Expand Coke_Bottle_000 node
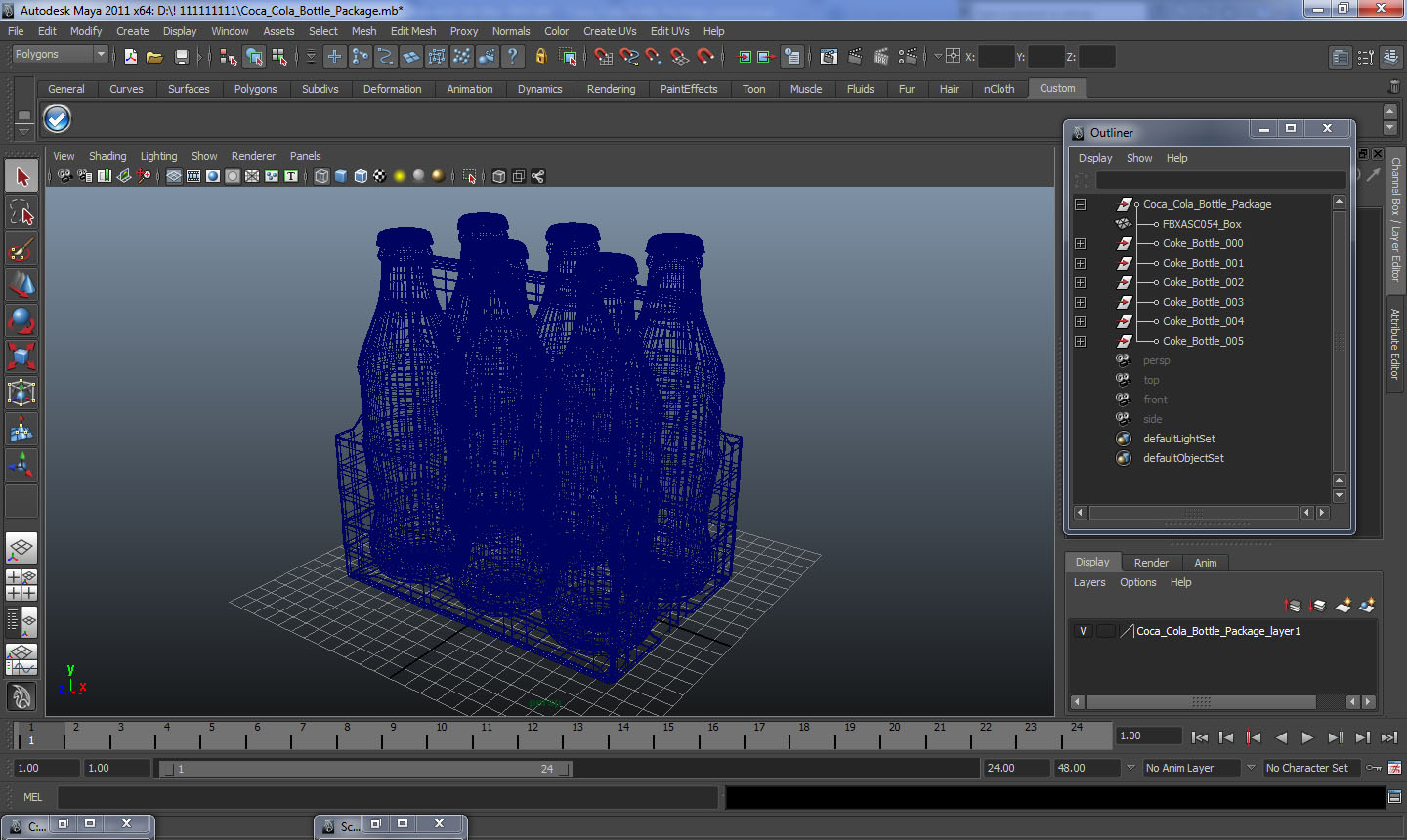This screenshot has width=1407, height=840. click(x=1080, y=243)
